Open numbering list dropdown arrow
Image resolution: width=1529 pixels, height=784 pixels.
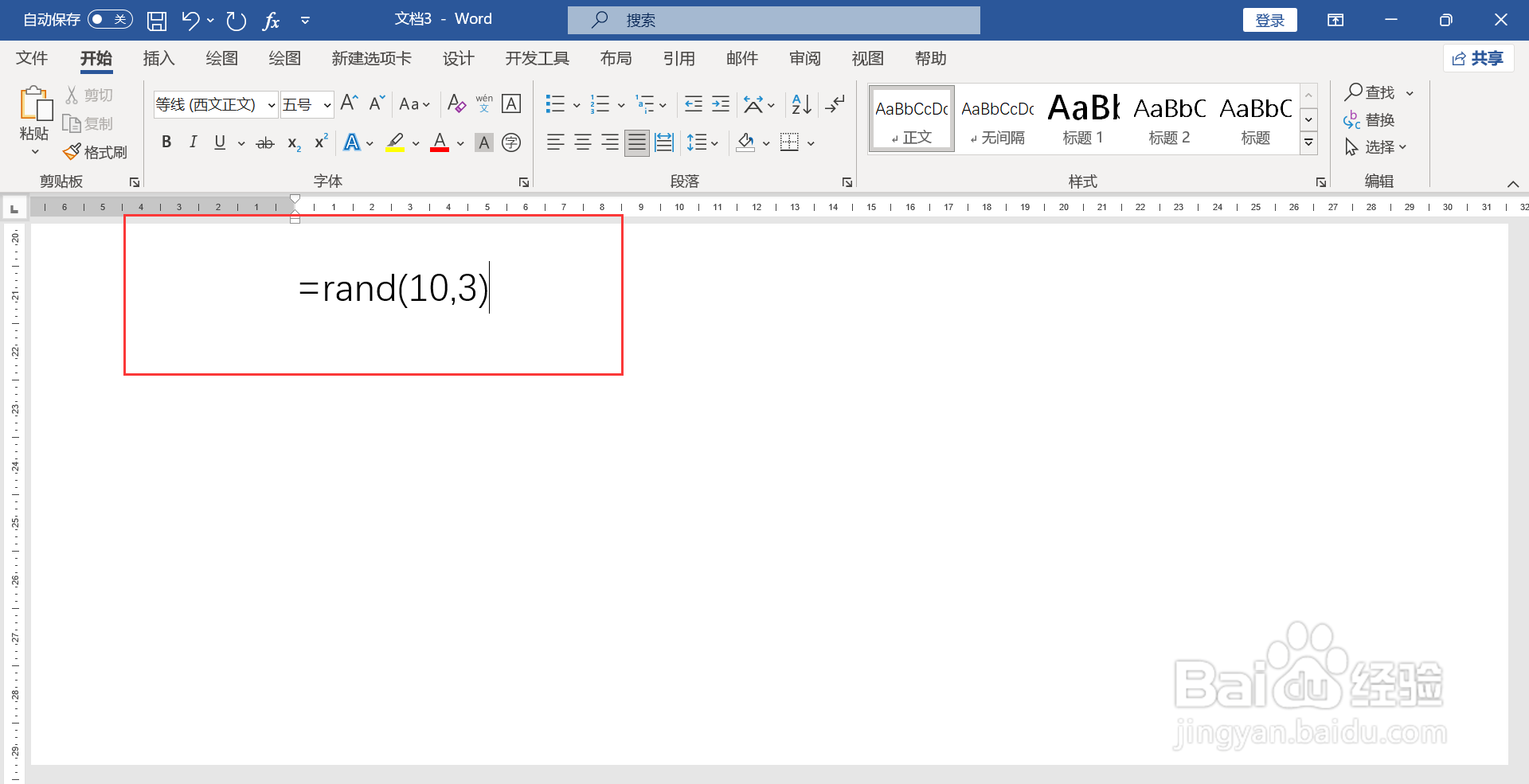[x=621, y=105]
